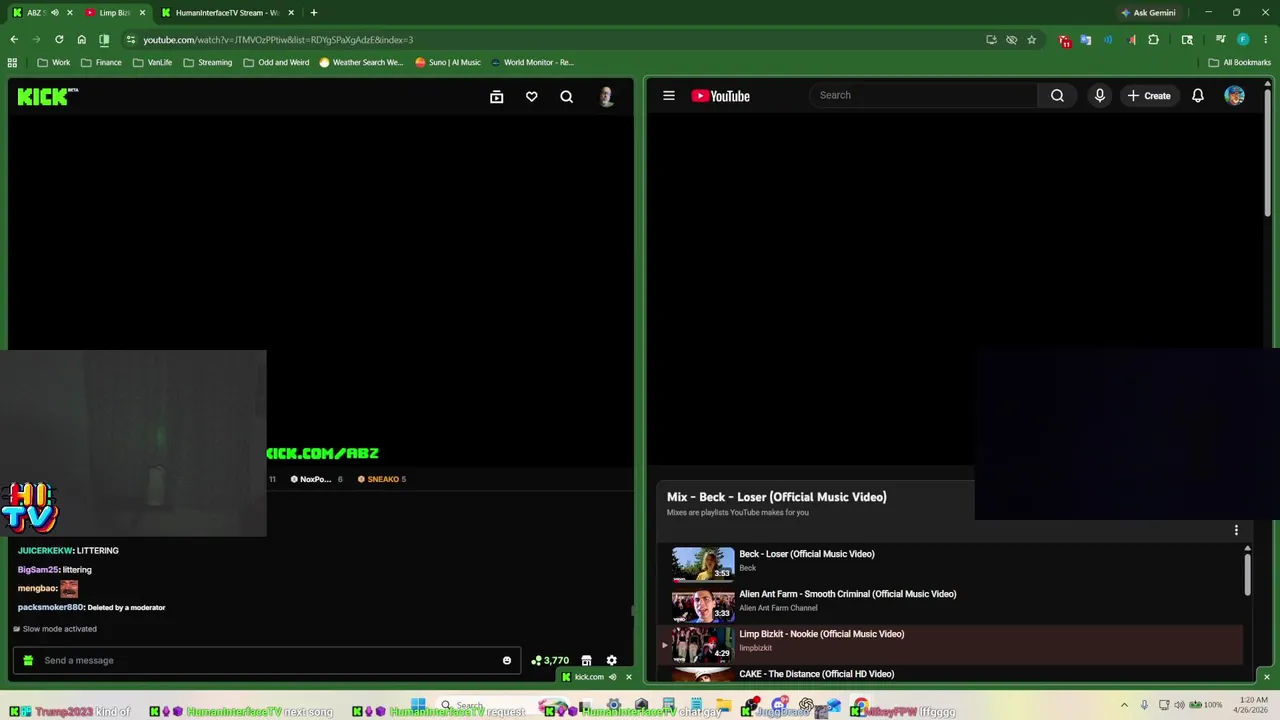Click username BigSam25 in chat
Viewport: 1280px width, 720px height.
38,570
